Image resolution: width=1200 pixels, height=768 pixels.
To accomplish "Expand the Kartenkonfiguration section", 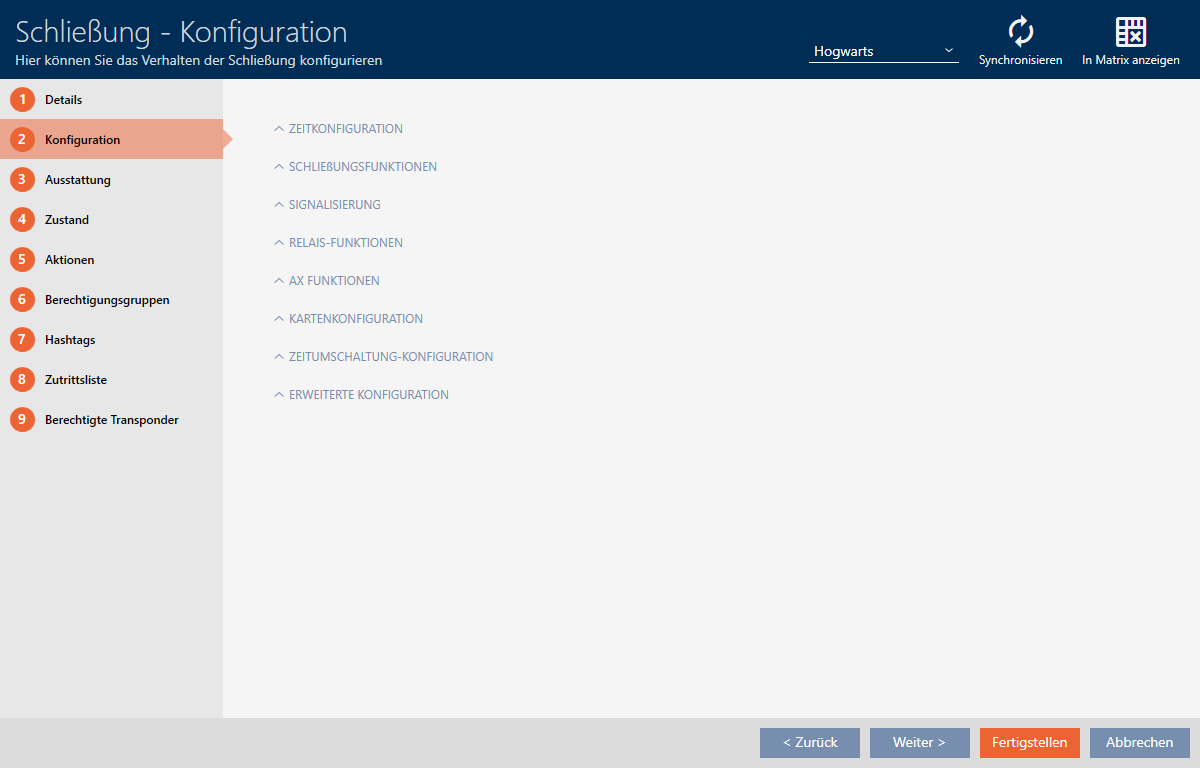I will pos(355,319).
